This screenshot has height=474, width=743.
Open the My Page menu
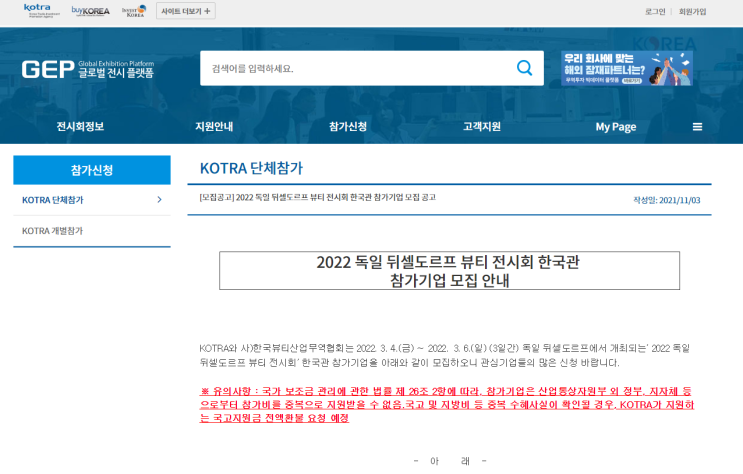(x=616, y=127)
